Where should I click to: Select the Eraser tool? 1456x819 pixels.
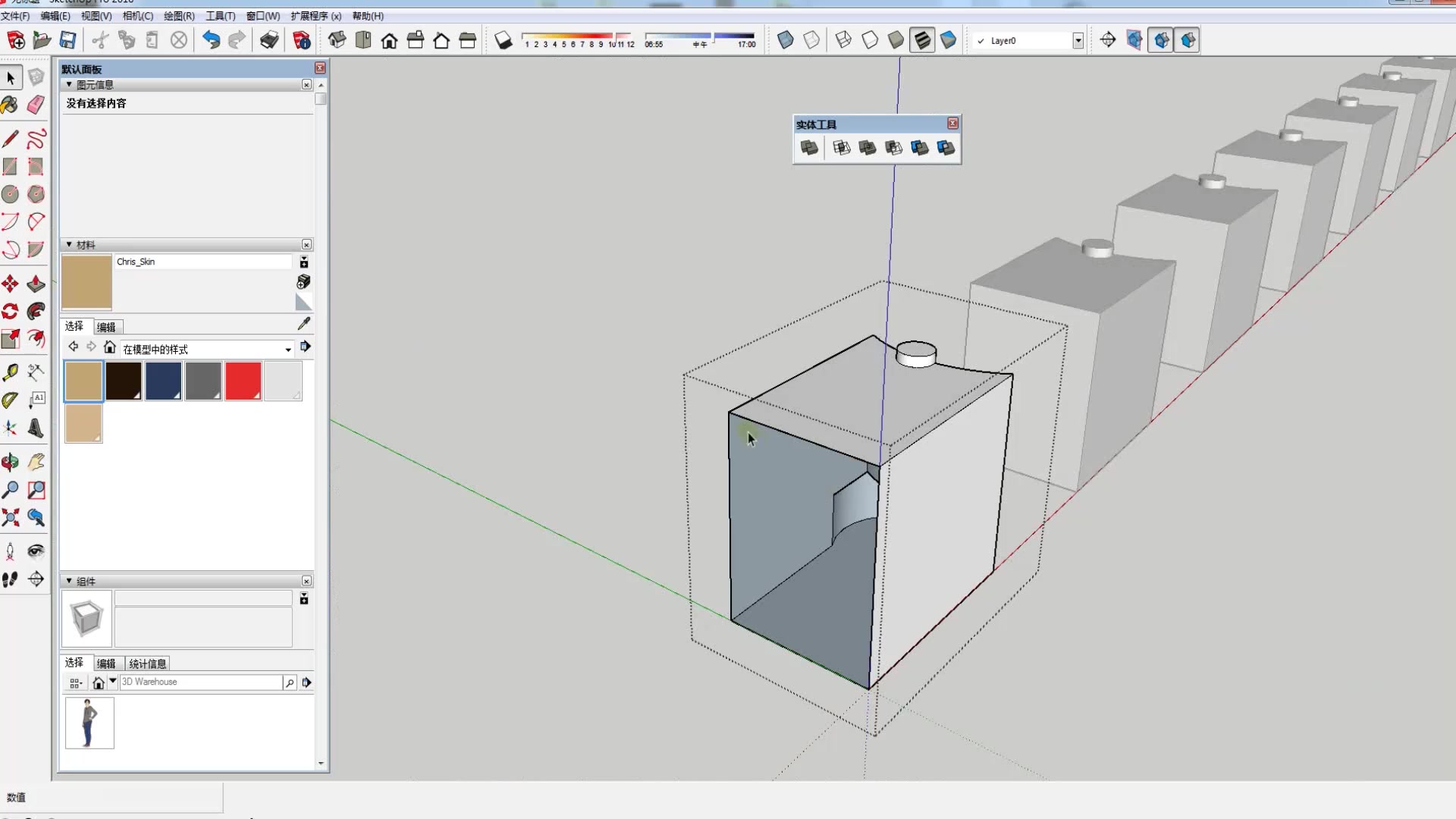[x=36, y=105]
